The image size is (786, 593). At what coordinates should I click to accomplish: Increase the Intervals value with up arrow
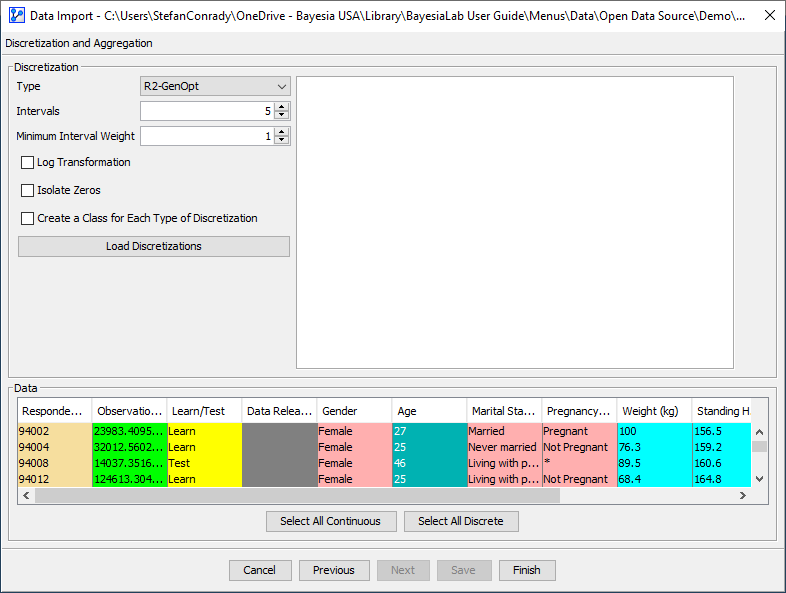point(282,107)
